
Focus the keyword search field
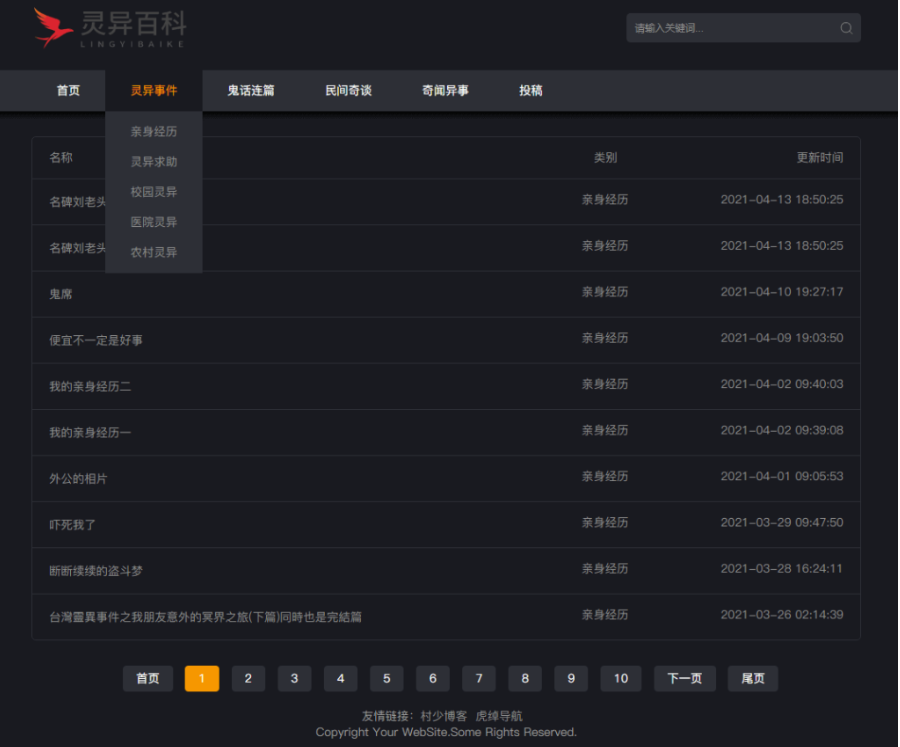(743, 28)
